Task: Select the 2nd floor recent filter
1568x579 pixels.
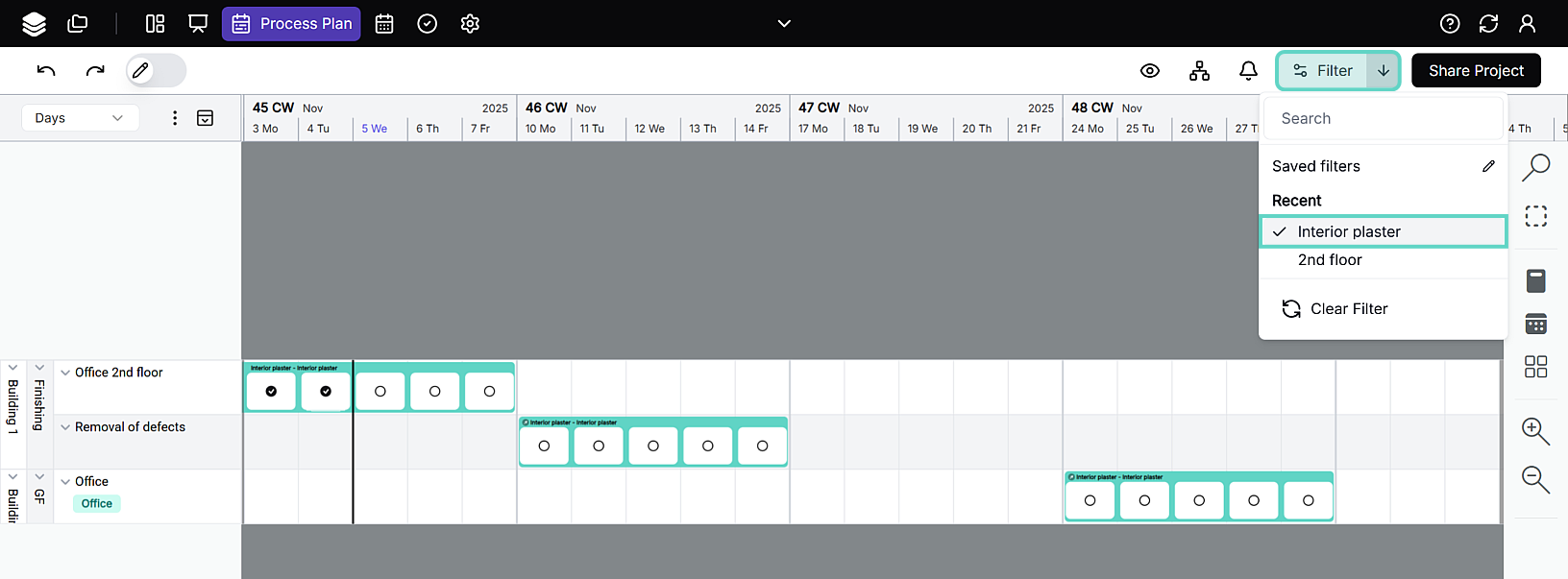Action: tap(1330, 260)
